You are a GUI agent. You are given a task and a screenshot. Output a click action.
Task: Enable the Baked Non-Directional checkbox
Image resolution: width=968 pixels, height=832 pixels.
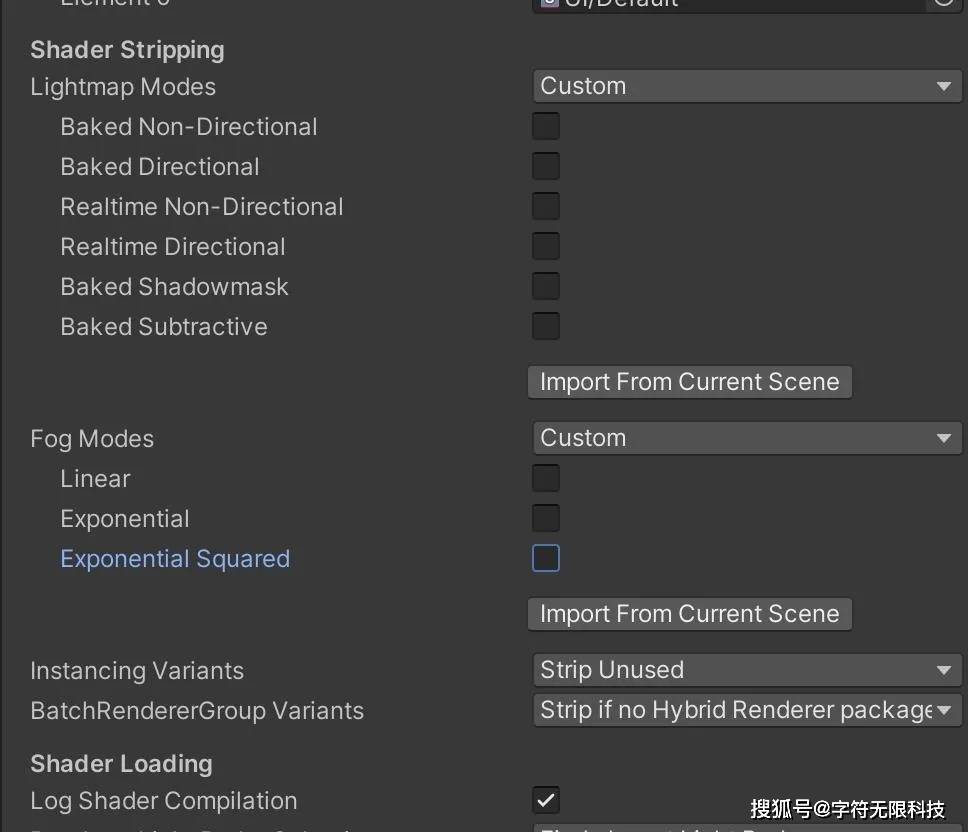pyautogui.click(x=545, y=126)
